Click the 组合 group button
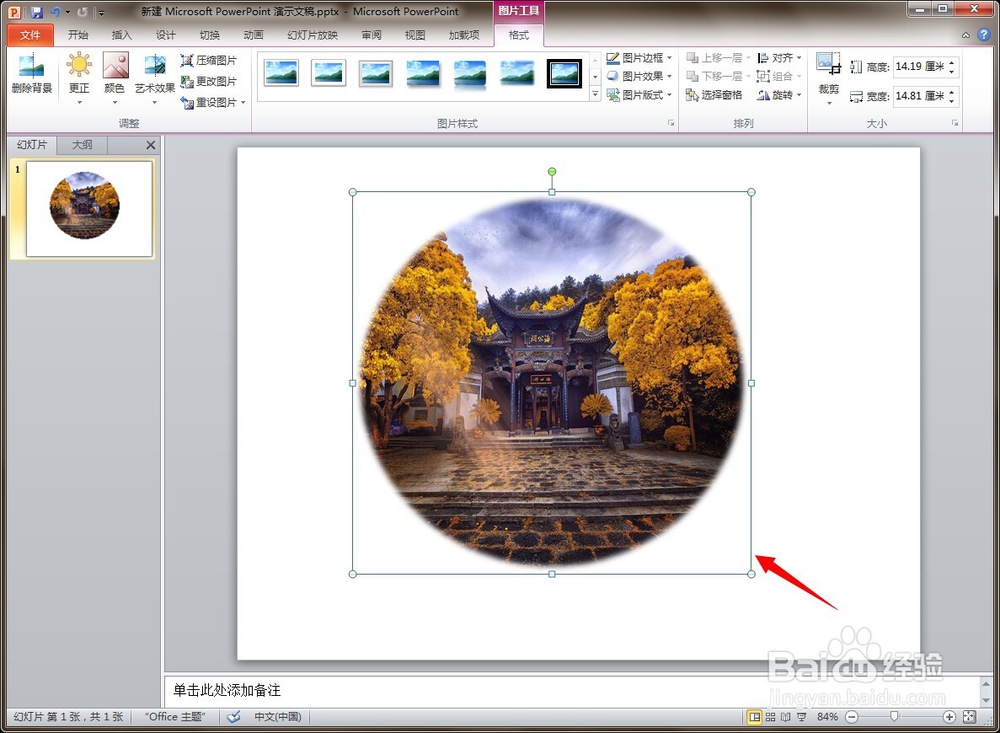The height and width of the screenshot is (733, 1000). click(779, 77)
